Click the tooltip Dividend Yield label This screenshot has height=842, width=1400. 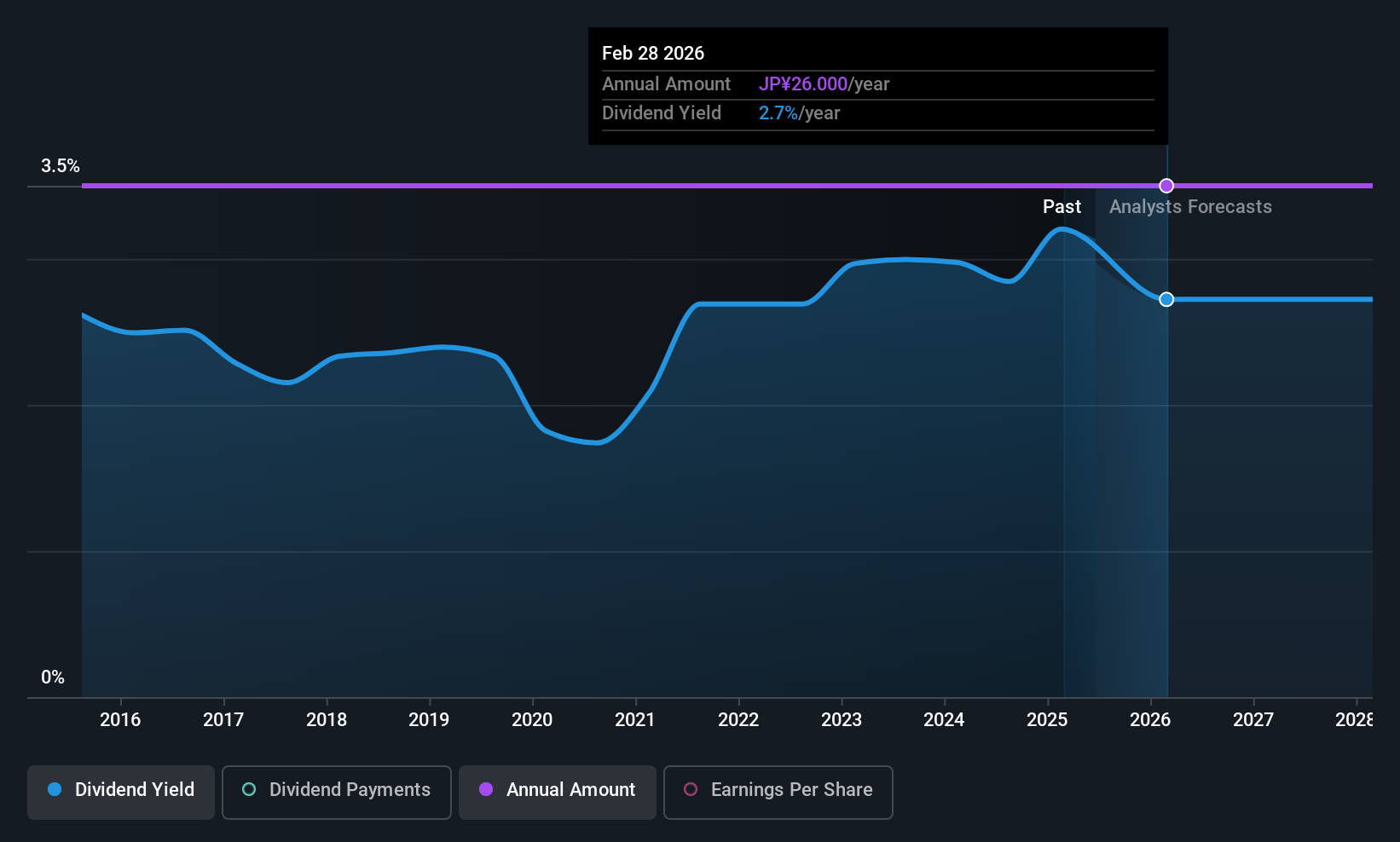[662, 113]
